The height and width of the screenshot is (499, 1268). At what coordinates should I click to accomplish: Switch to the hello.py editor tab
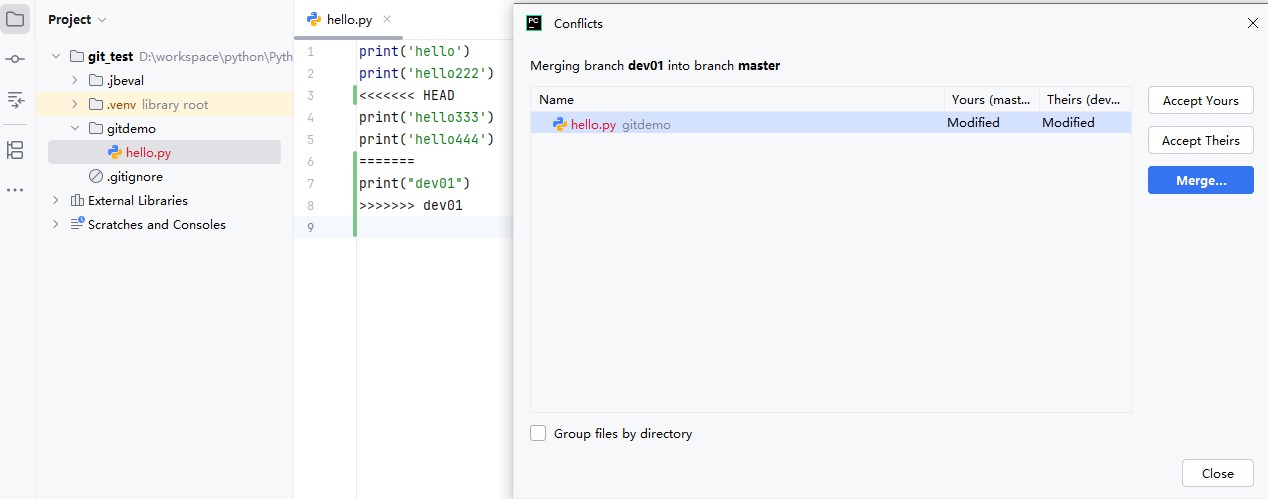pyautogui.click(x=348, y=19)
